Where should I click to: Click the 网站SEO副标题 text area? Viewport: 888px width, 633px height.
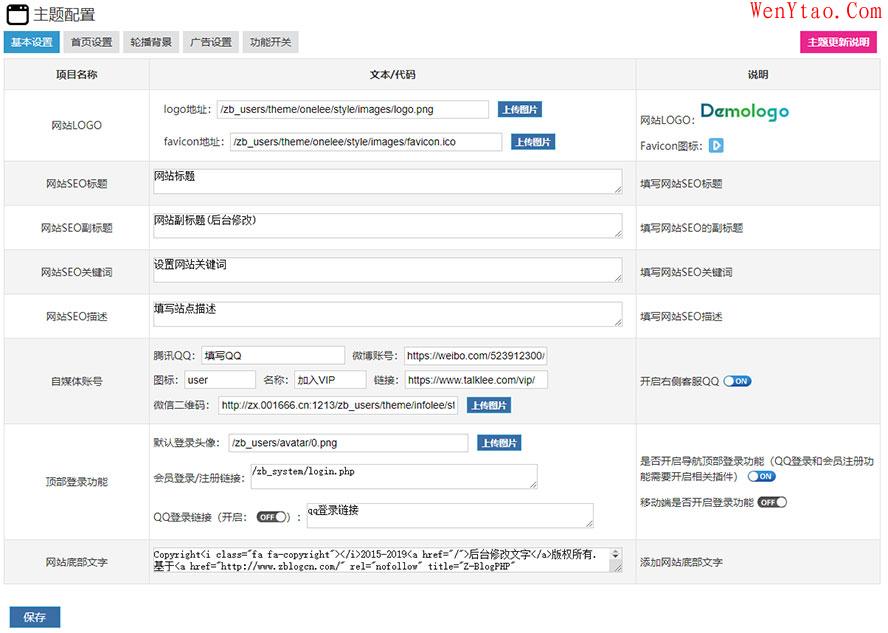[x=388, y=225]
